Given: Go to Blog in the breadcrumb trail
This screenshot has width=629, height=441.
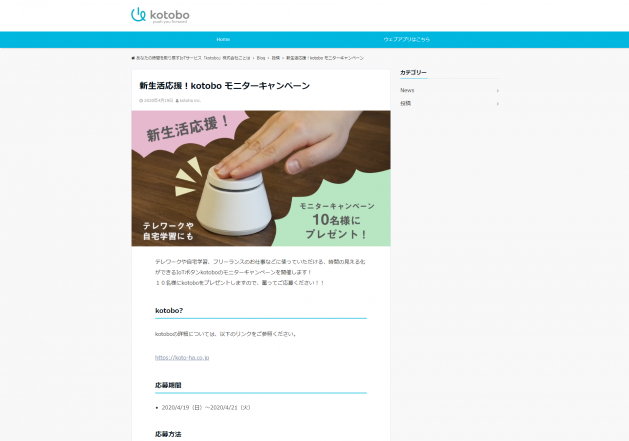Looking at the screenshot, I should pyautogui.click(x=261, y=58).
